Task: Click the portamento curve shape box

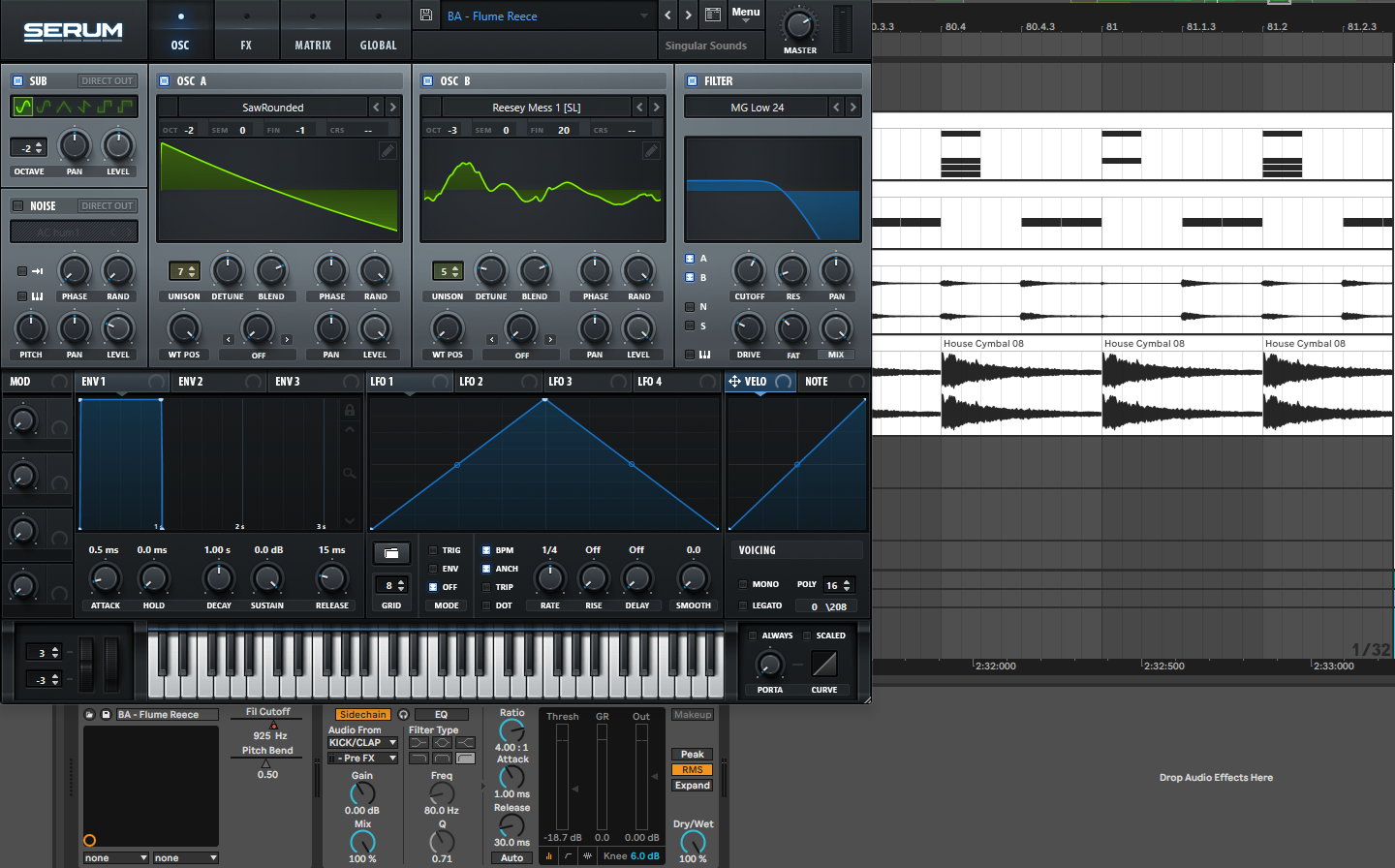Action: [x=824, y=664]
